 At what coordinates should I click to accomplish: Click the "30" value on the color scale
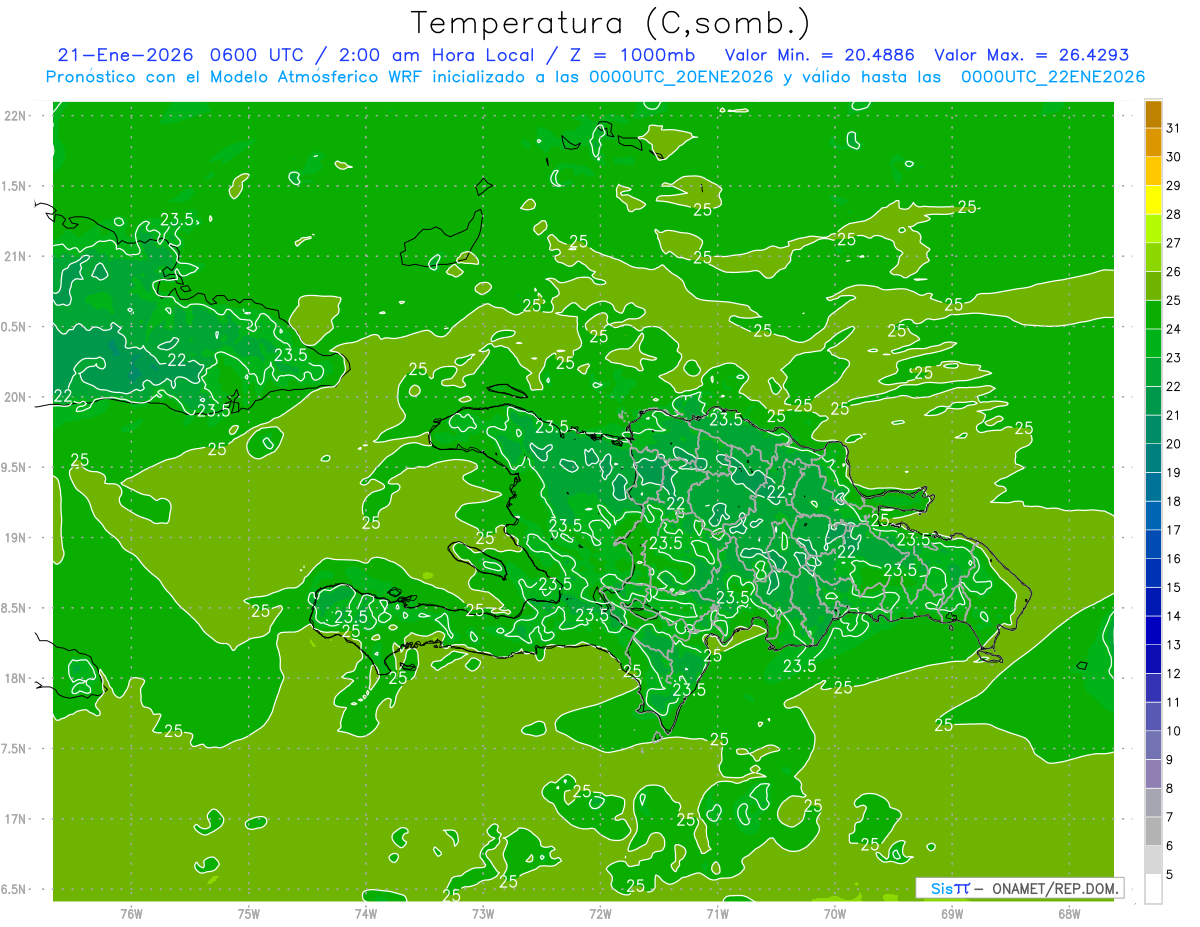[1173, 157]
